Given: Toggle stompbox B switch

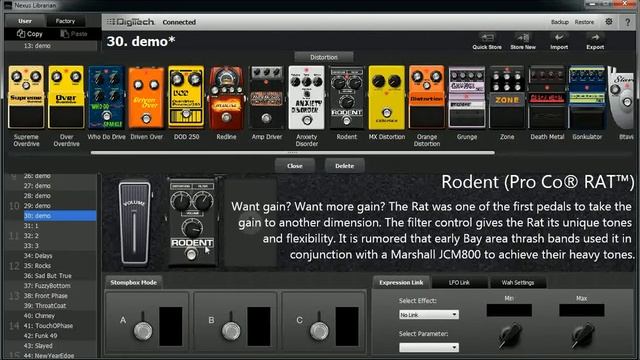Looking at the screenshot, I should [231, 330].
